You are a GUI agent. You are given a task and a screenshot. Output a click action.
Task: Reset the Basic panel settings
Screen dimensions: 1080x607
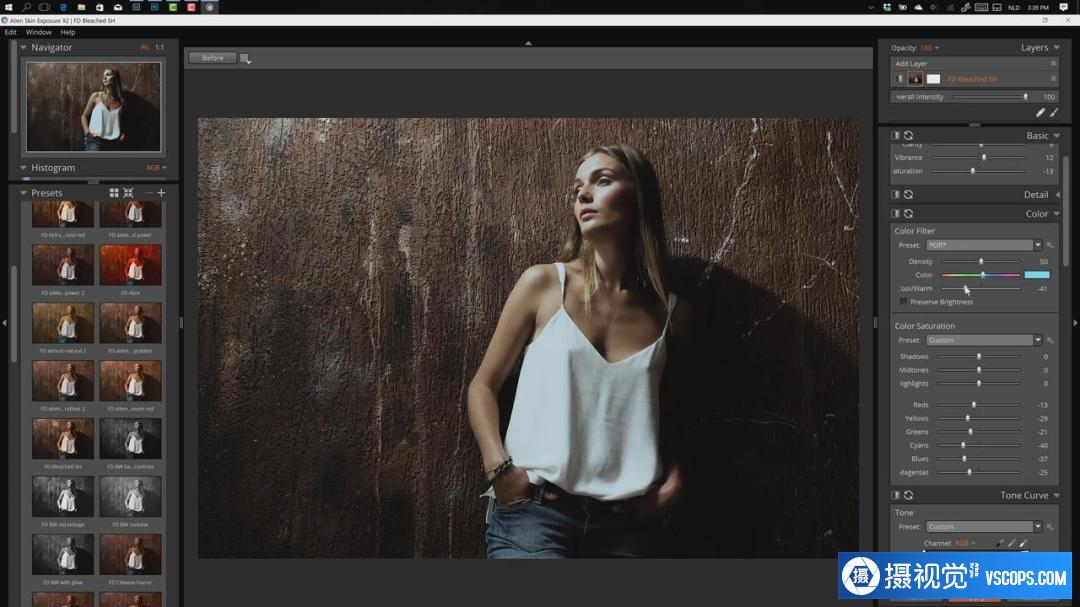click(908, 136)
